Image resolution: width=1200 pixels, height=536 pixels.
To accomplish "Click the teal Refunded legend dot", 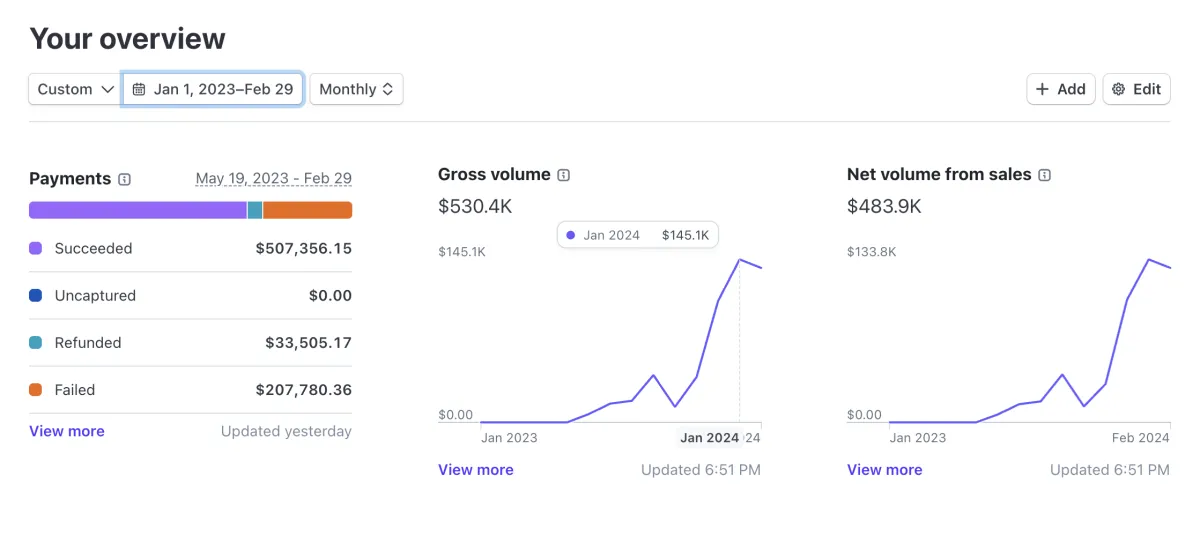I will [36, 343].
